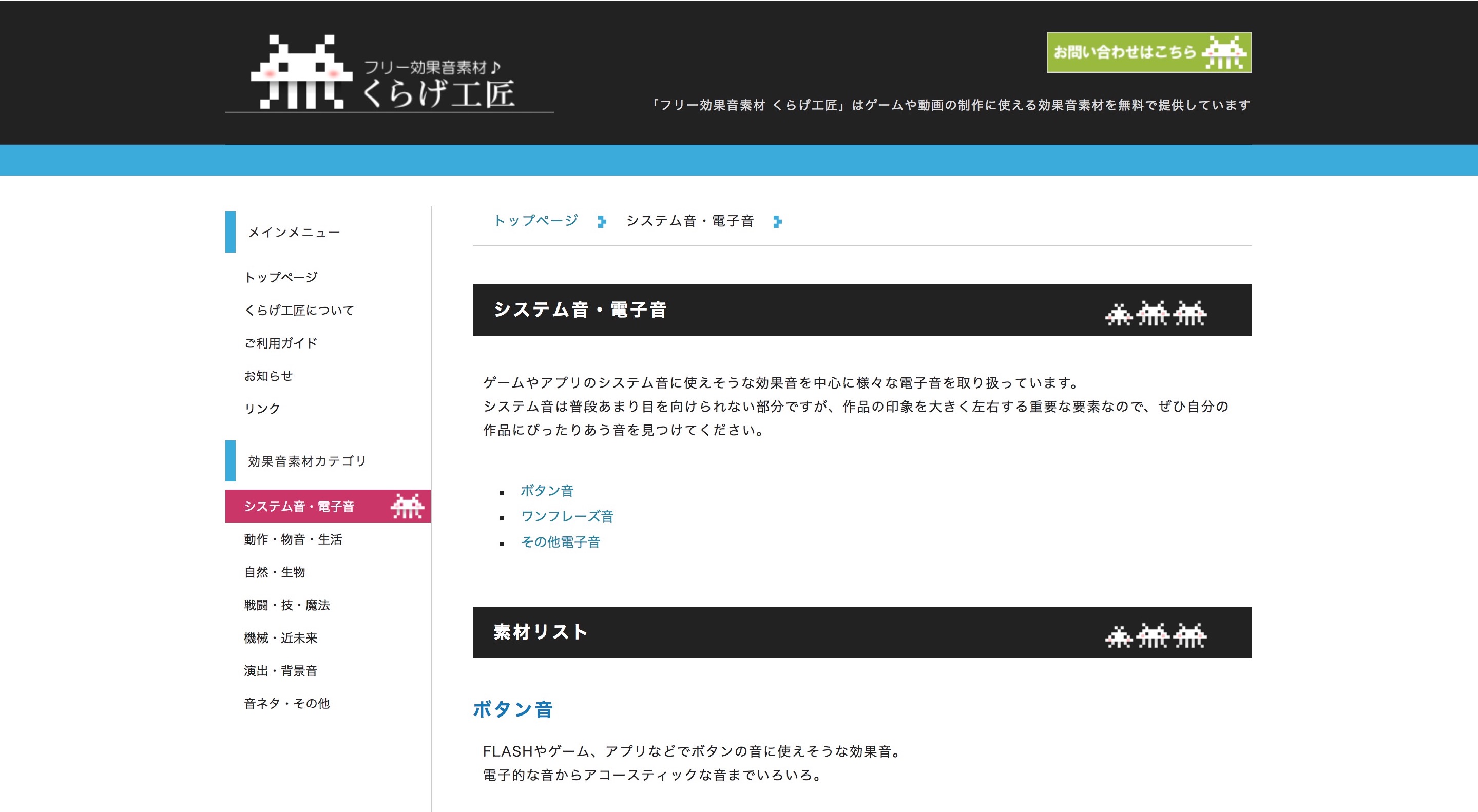
Task: Select the システム音・電子音 category
Action: coord(328,506)
